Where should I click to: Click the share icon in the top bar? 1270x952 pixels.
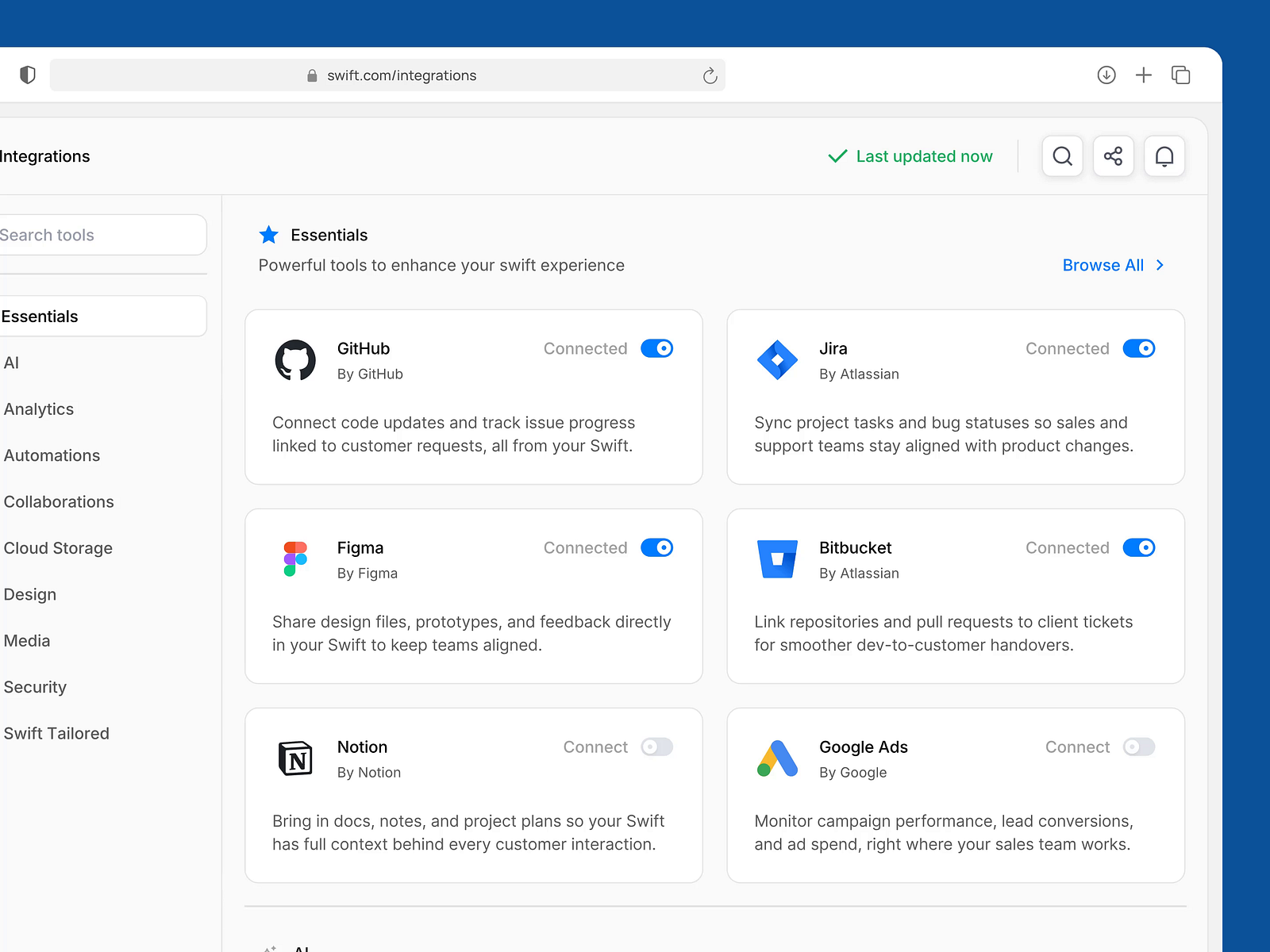coord(1114,156)
